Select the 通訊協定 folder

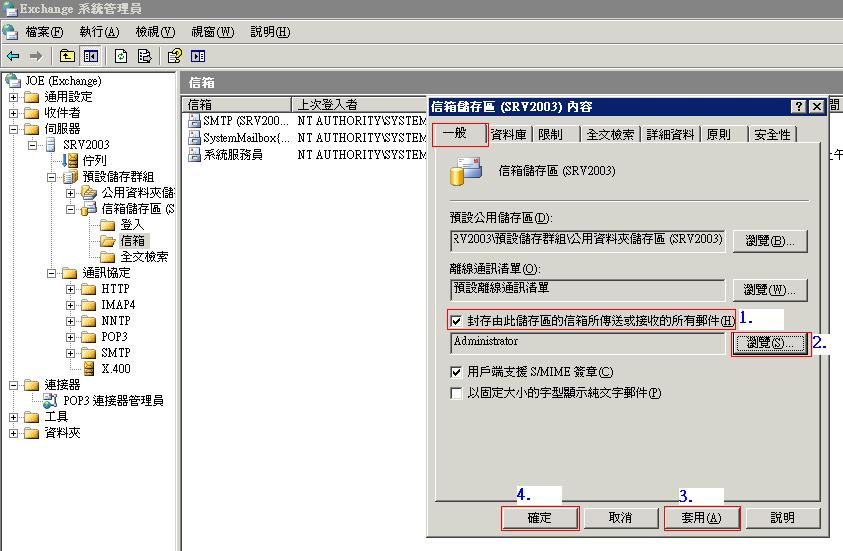pyautogui.click(x=106, y=273)
